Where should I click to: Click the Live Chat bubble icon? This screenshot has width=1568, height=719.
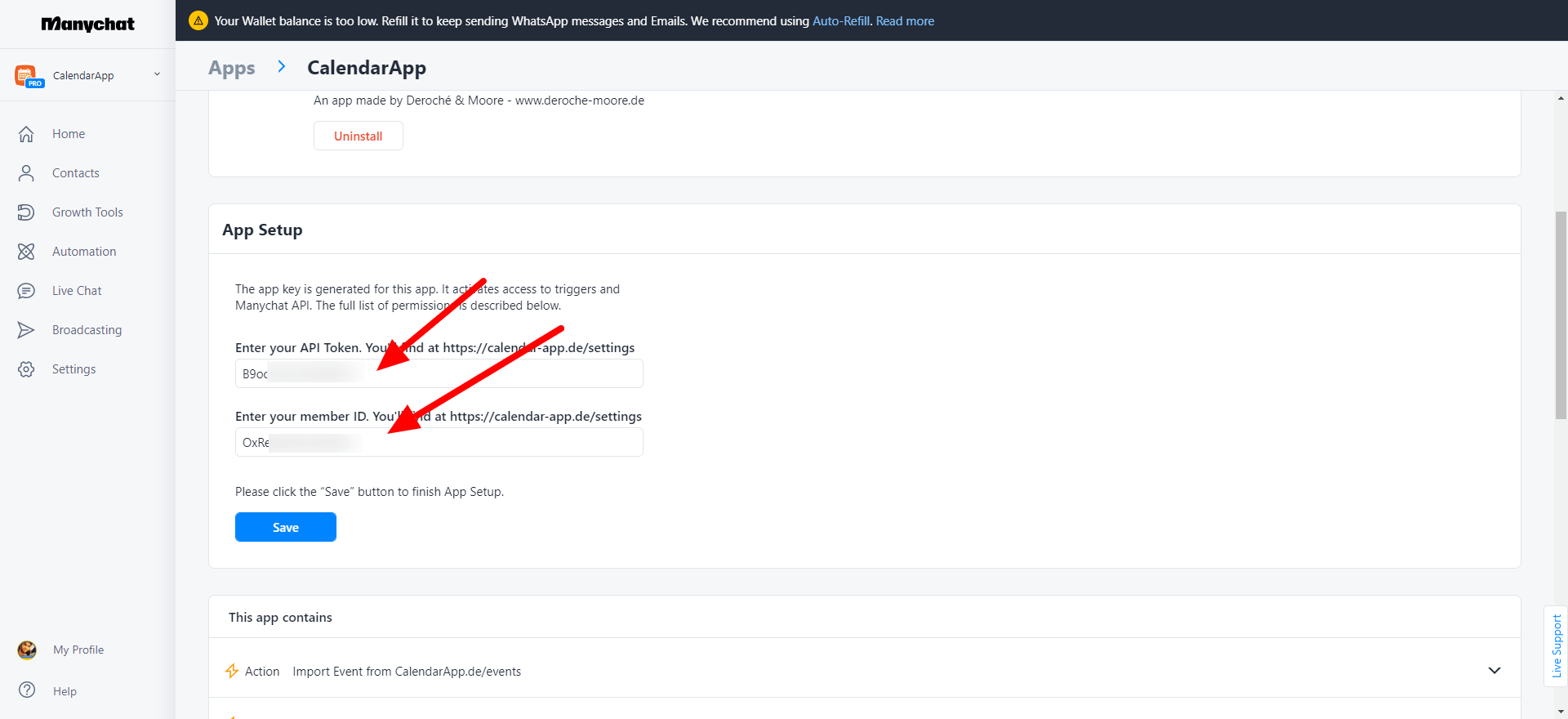(26, 291)
